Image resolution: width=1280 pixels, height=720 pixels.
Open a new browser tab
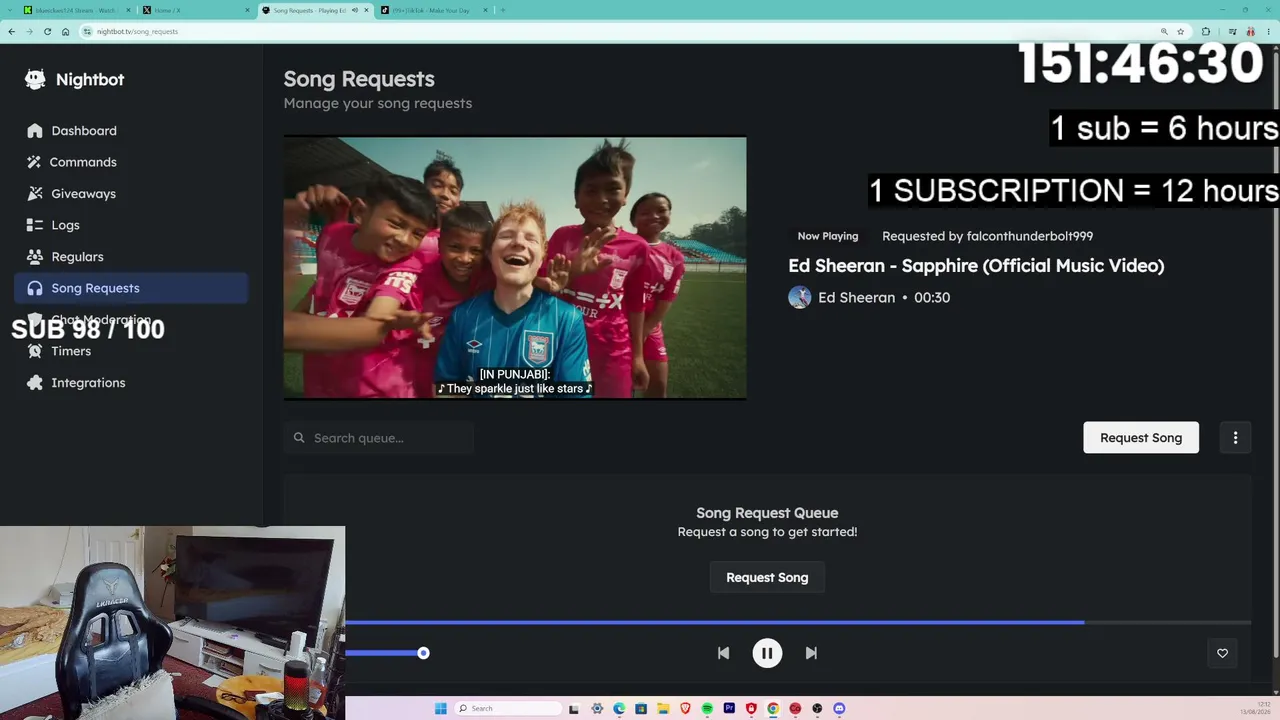point(502,10)
